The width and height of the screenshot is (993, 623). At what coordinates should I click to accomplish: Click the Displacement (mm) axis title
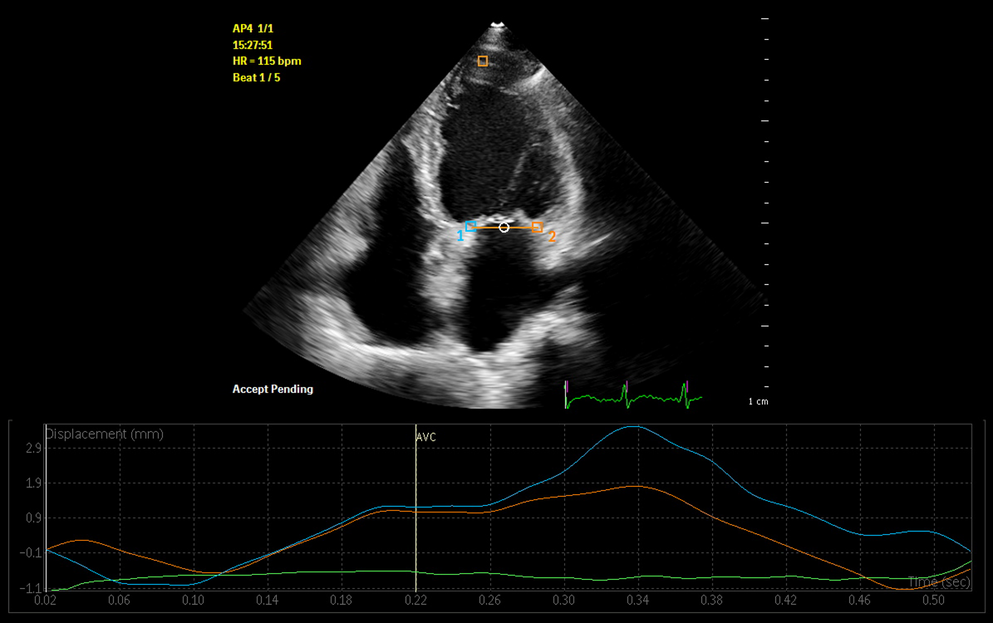coord(104,434)
